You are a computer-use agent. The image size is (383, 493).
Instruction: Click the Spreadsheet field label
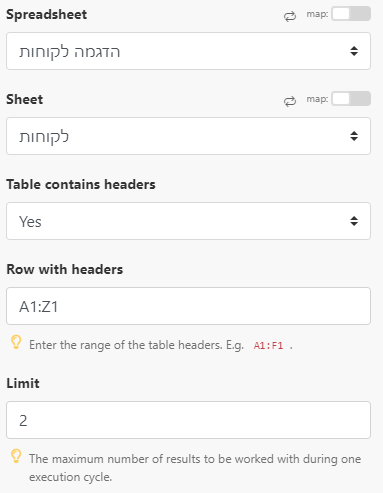(47, 15)
